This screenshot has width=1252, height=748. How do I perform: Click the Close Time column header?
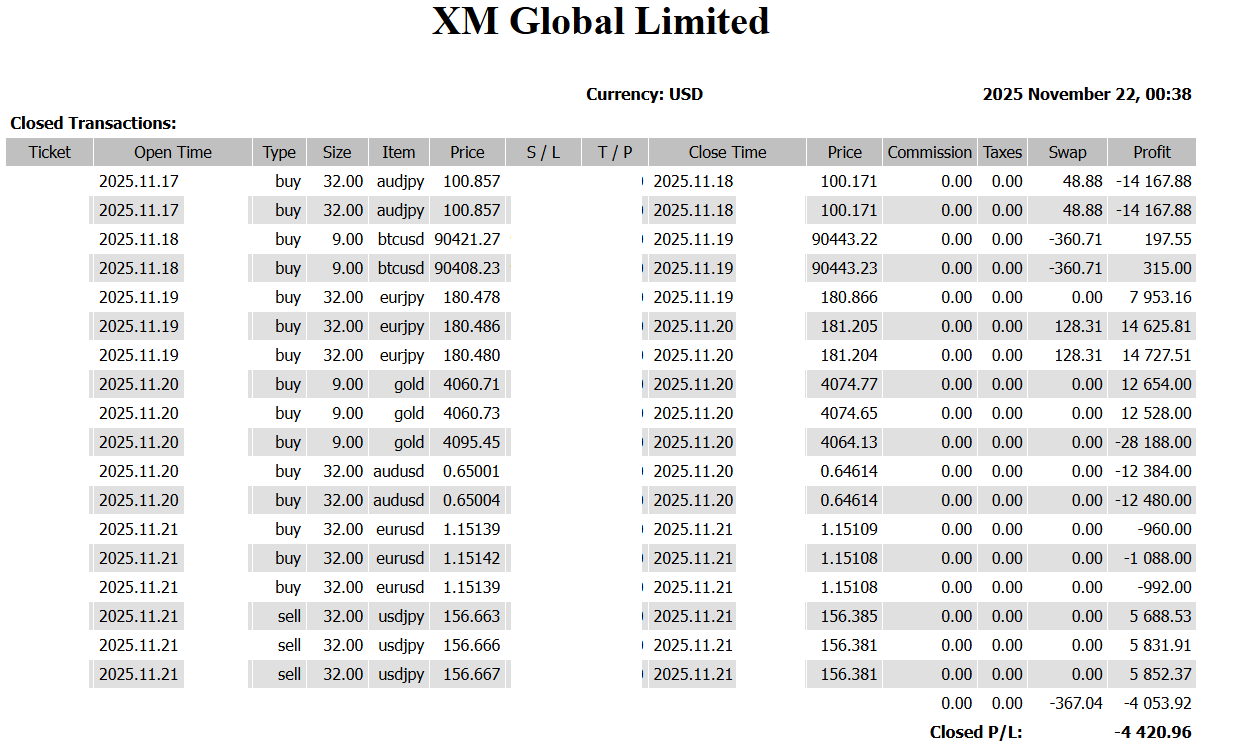pos(727,152)
